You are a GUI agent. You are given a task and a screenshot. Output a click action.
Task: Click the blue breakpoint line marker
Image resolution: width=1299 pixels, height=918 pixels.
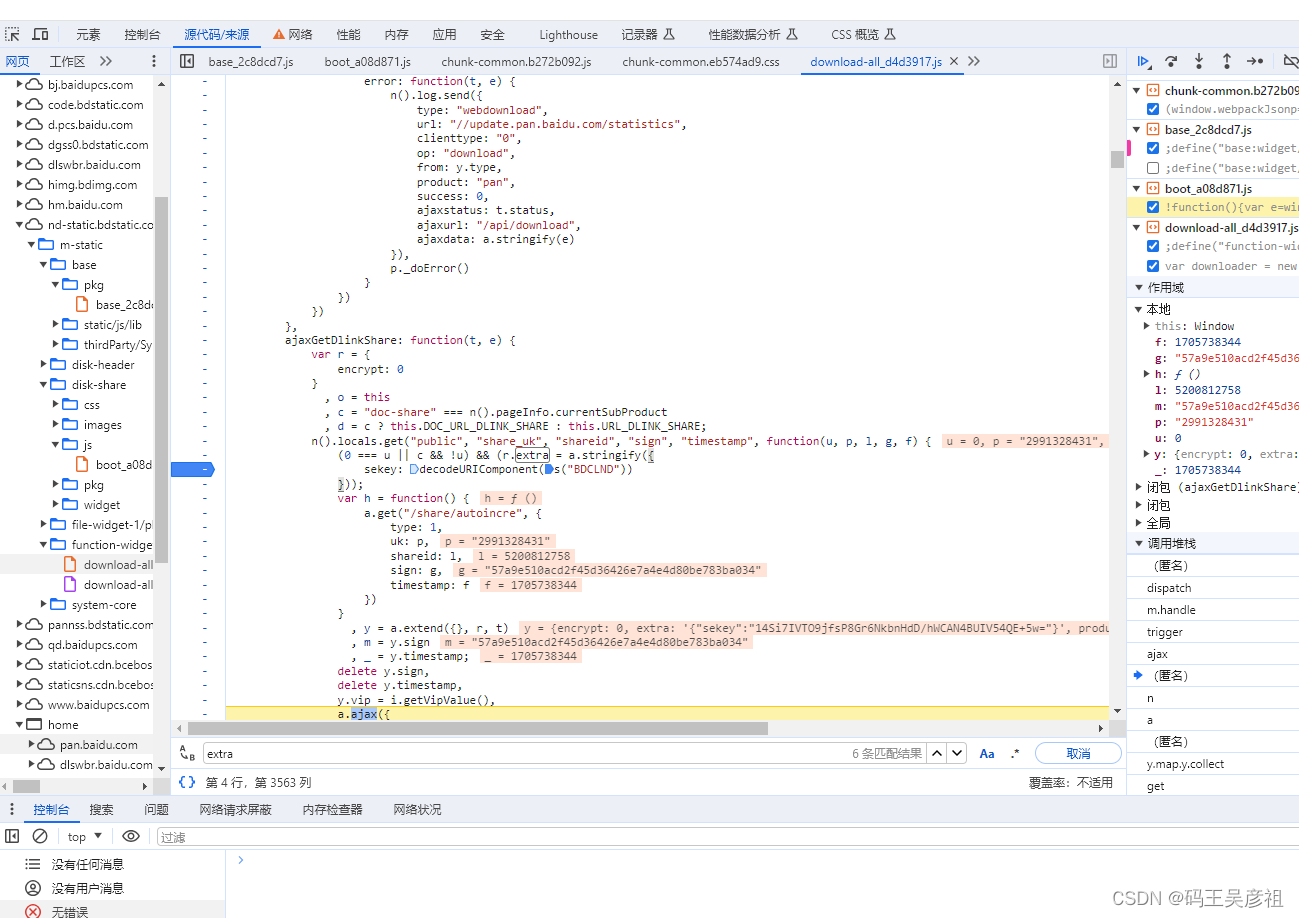(x=191, y=469)
